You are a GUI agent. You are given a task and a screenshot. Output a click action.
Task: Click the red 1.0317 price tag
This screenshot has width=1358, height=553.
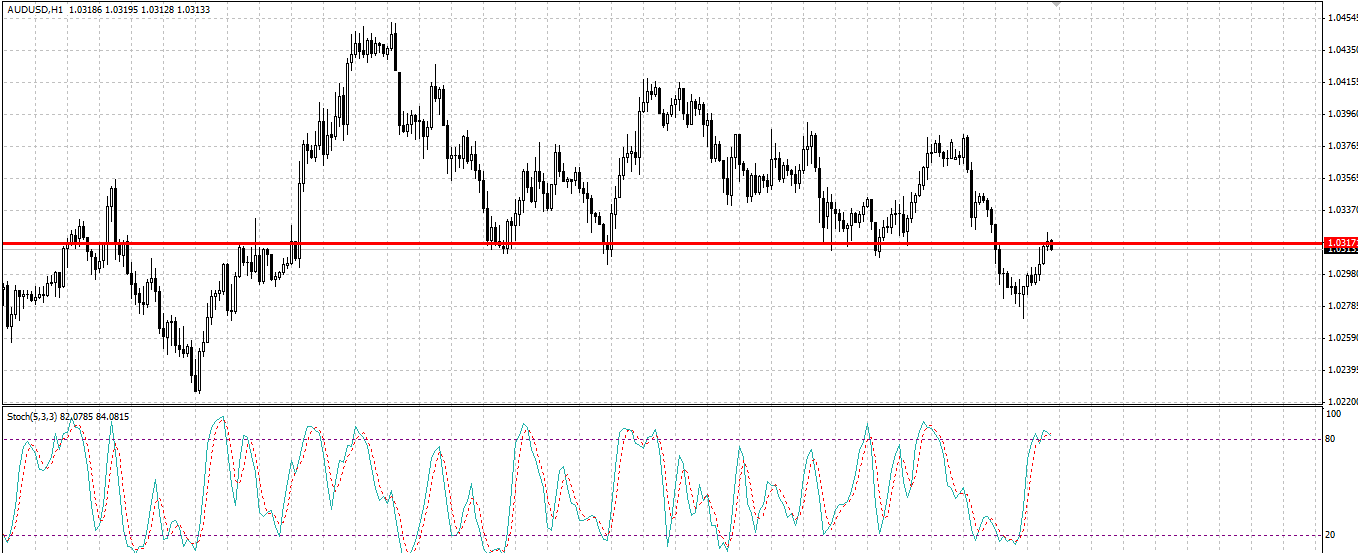click(1340, 243)
